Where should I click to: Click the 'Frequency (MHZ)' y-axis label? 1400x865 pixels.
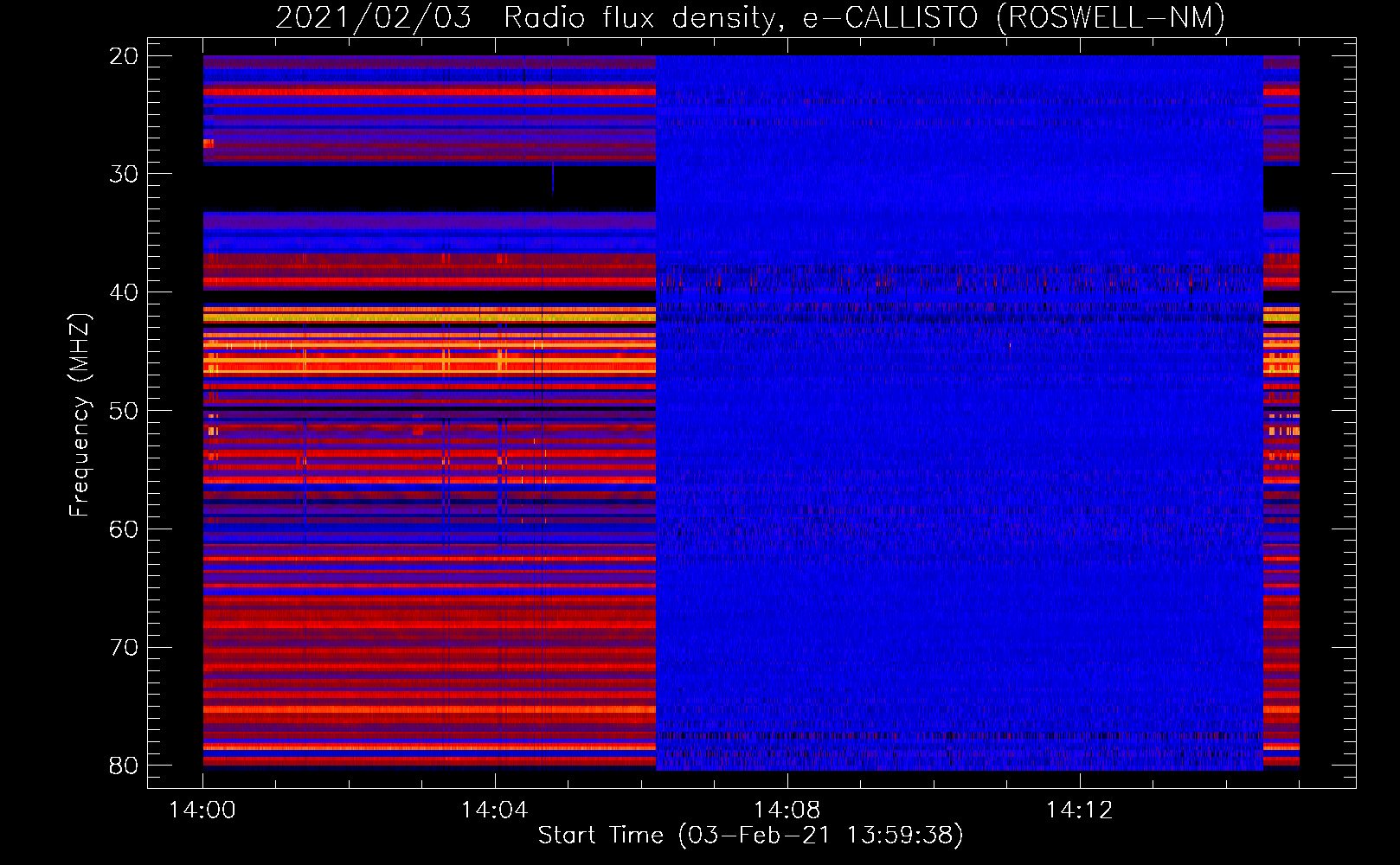pyautogui.click(x=80, y=415)
